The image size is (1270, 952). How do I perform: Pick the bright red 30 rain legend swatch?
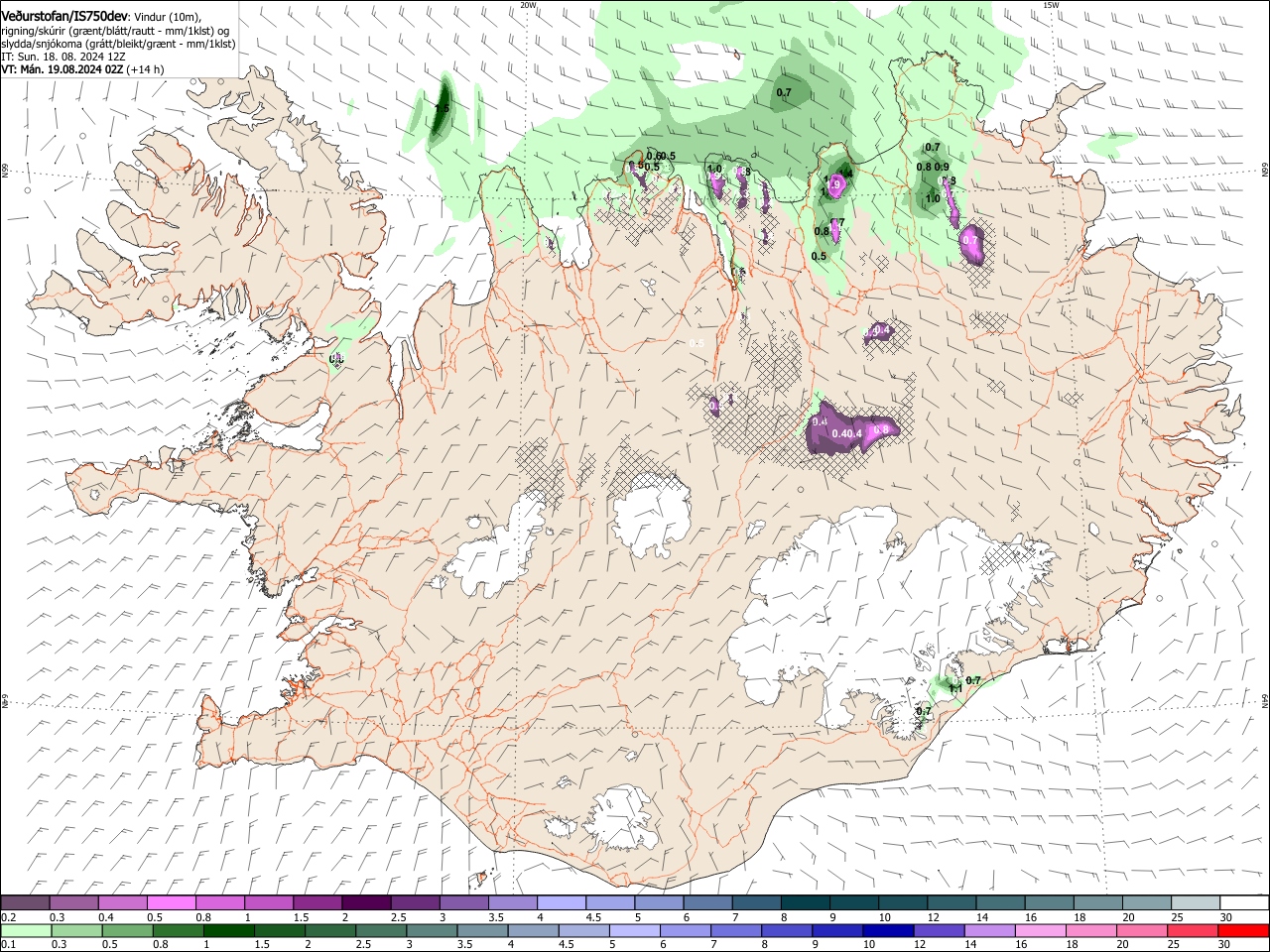tap(1244, 930)
